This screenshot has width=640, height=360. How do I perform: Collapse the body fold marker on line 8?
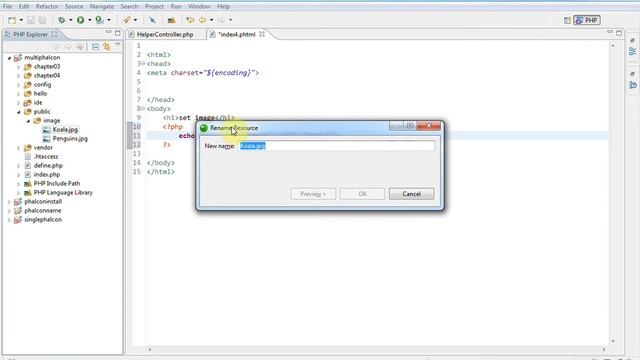coord(143,109)
